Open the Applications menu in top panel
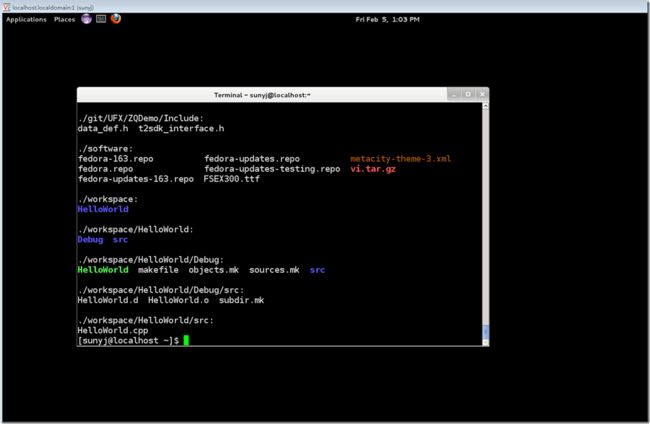 [26, 19]
